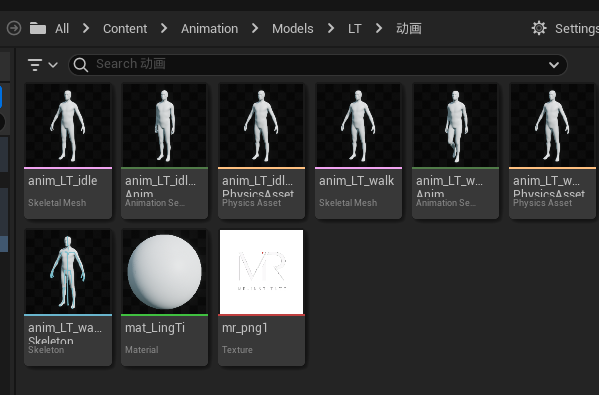
Task: Expand chevron after Models breadcrumb
Action: point(330,28)
